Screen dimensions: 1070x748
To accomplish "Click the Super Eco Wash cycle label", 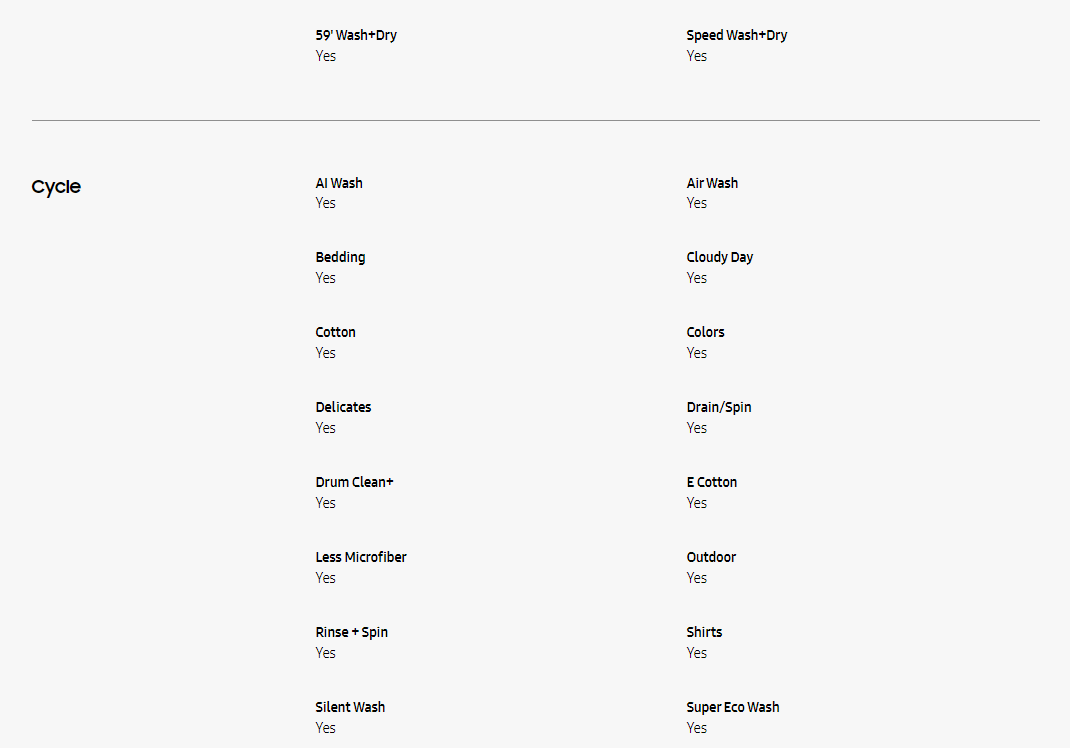I will point(732,707).
